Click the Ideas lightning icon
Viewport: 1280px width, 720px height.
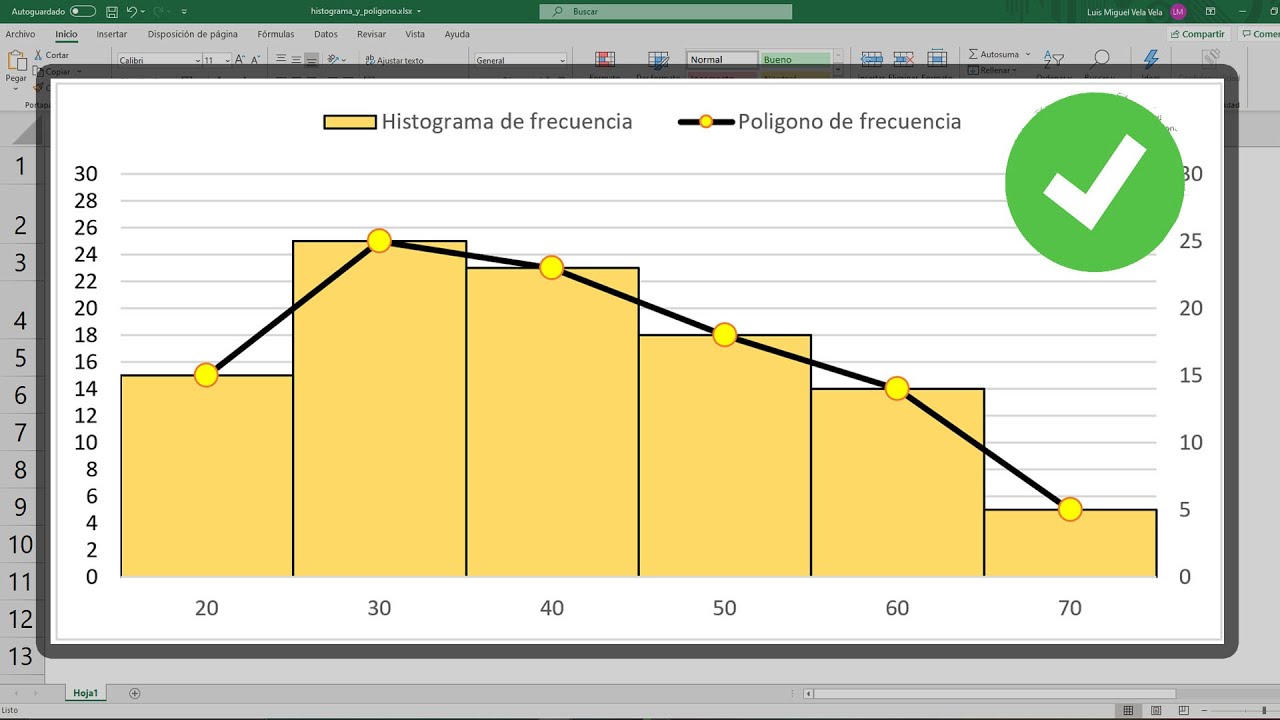(1151, 59)
